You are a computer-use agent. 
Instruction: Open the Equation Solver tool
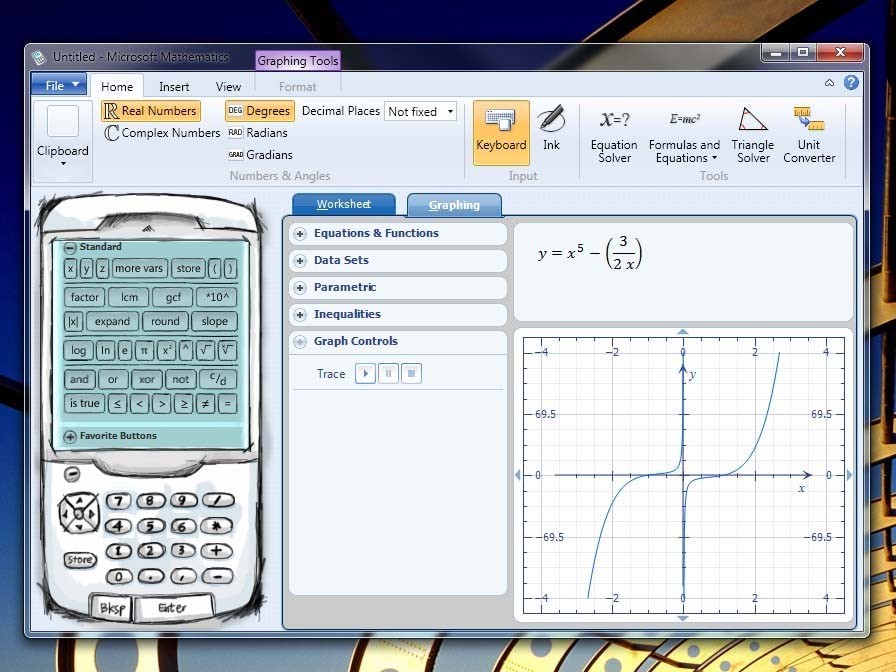pyautogui.click(x=614, y=135)
